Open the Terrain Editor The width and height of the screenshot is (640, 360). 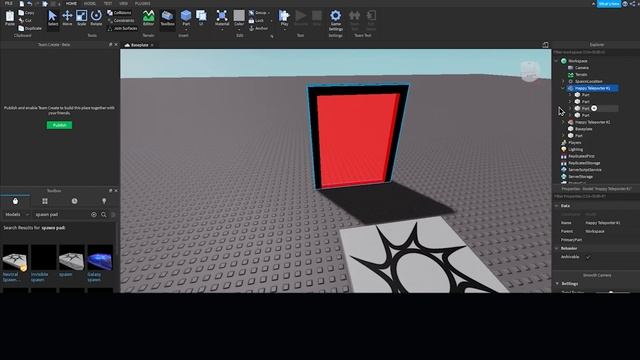149,18
